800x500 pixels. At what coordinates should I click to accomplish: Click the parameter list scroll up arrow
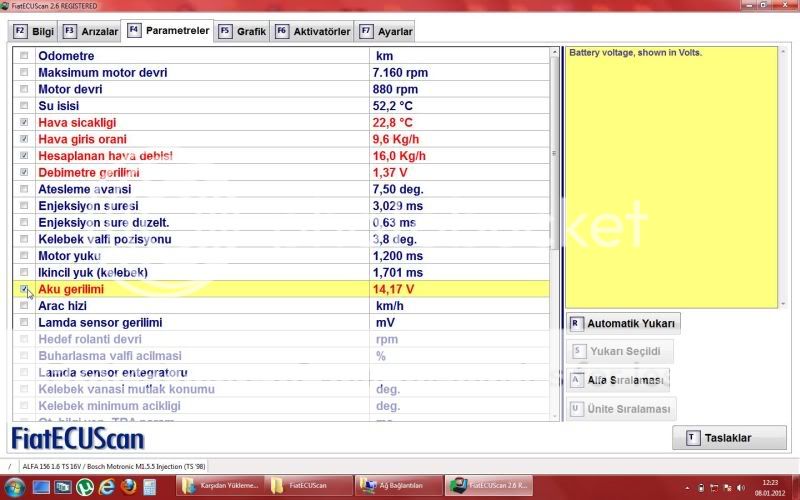point(555,52)
